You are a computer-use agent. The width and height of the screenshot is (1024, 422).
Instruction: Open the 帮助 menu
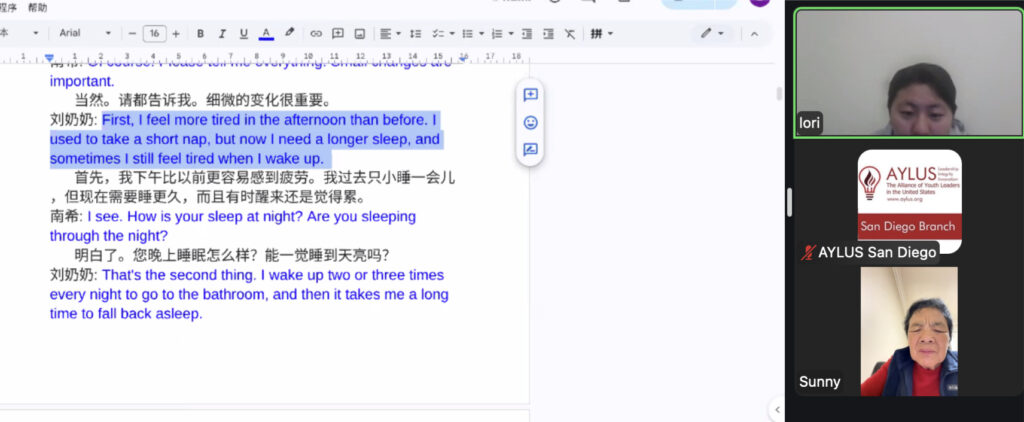point(37,7)
